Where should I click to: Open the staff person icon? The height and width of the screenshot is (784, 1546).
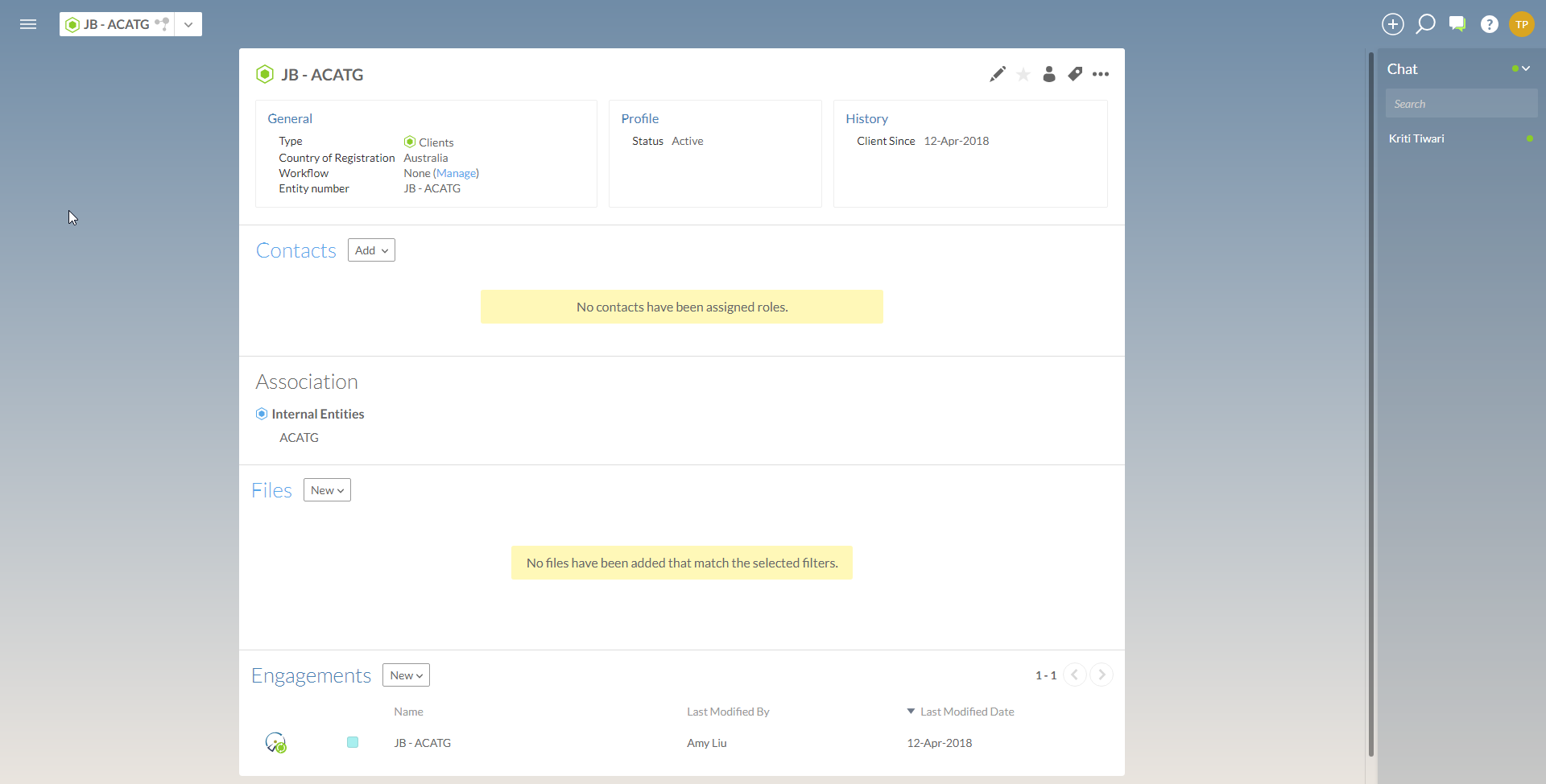tap(1049, 74)
